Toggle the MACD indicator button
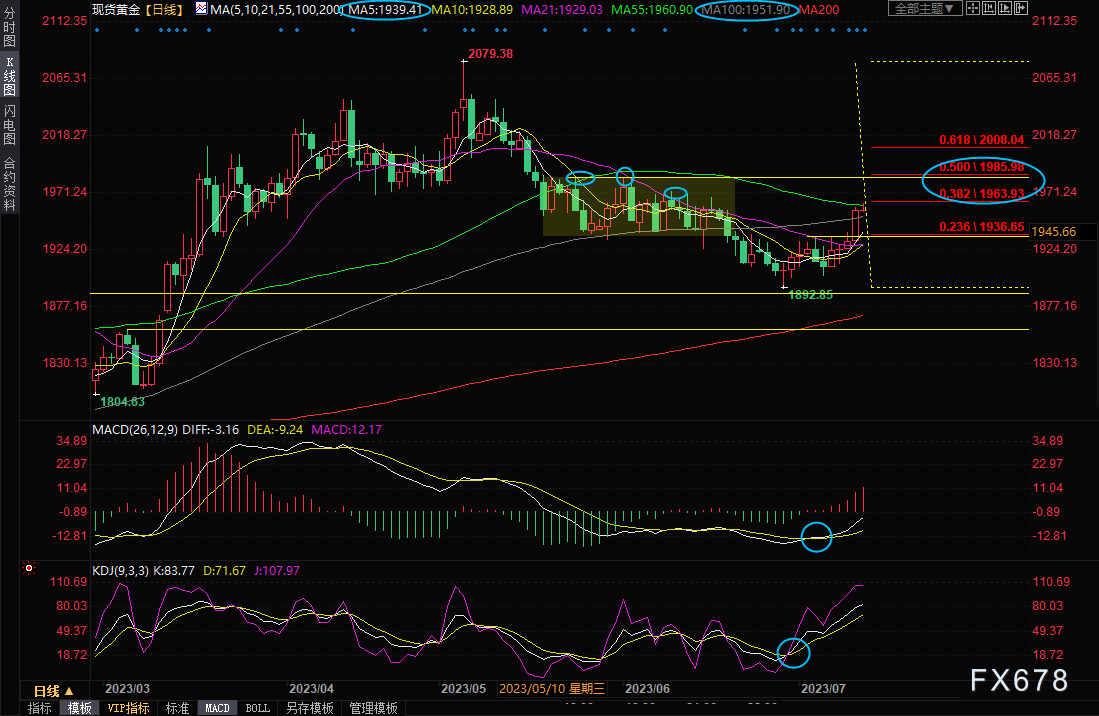 coord(217,708)
